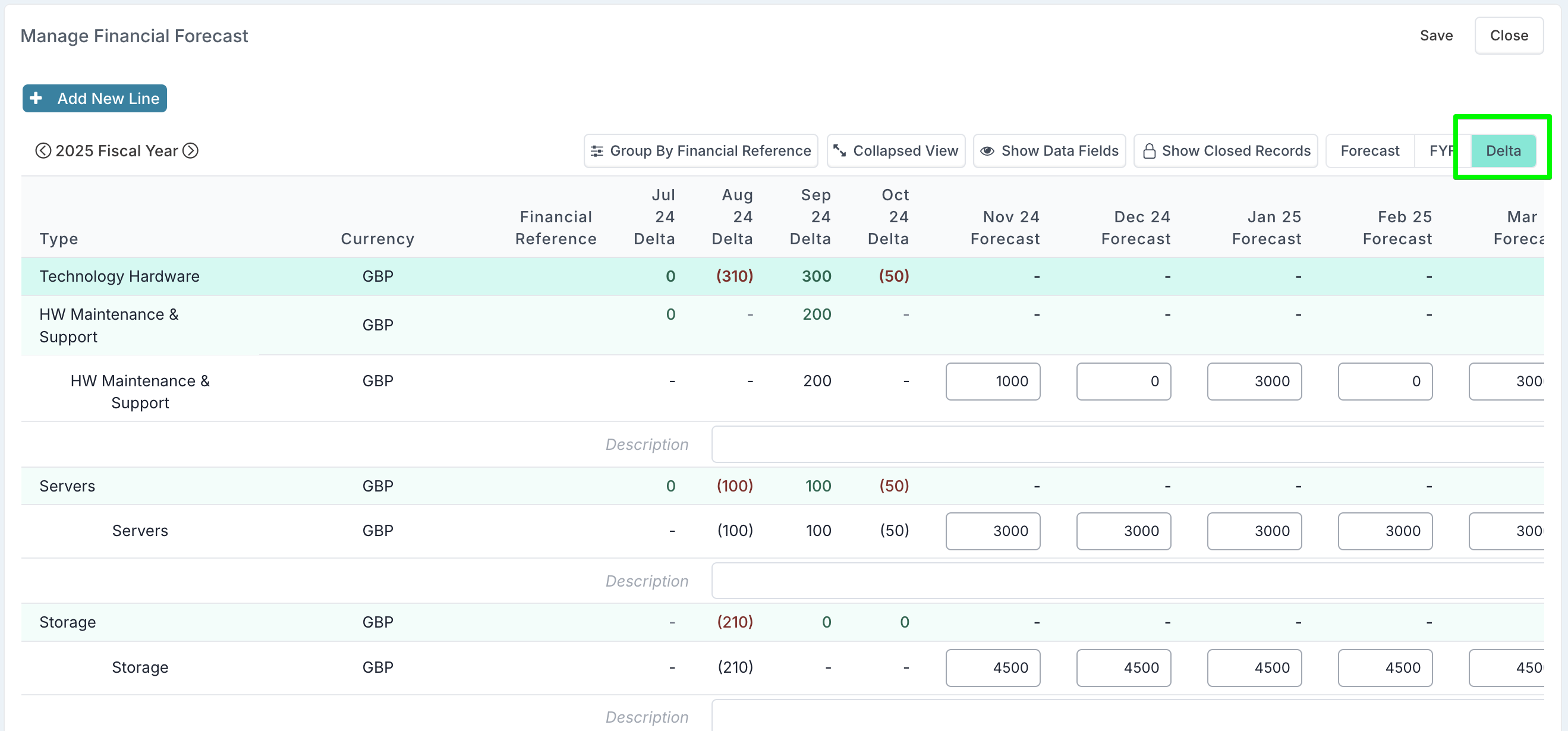The width and height of the screenshot is (1568, 731).
Task: Close the Manage Financial Forecast dialog
Action: click(1509, 35)
